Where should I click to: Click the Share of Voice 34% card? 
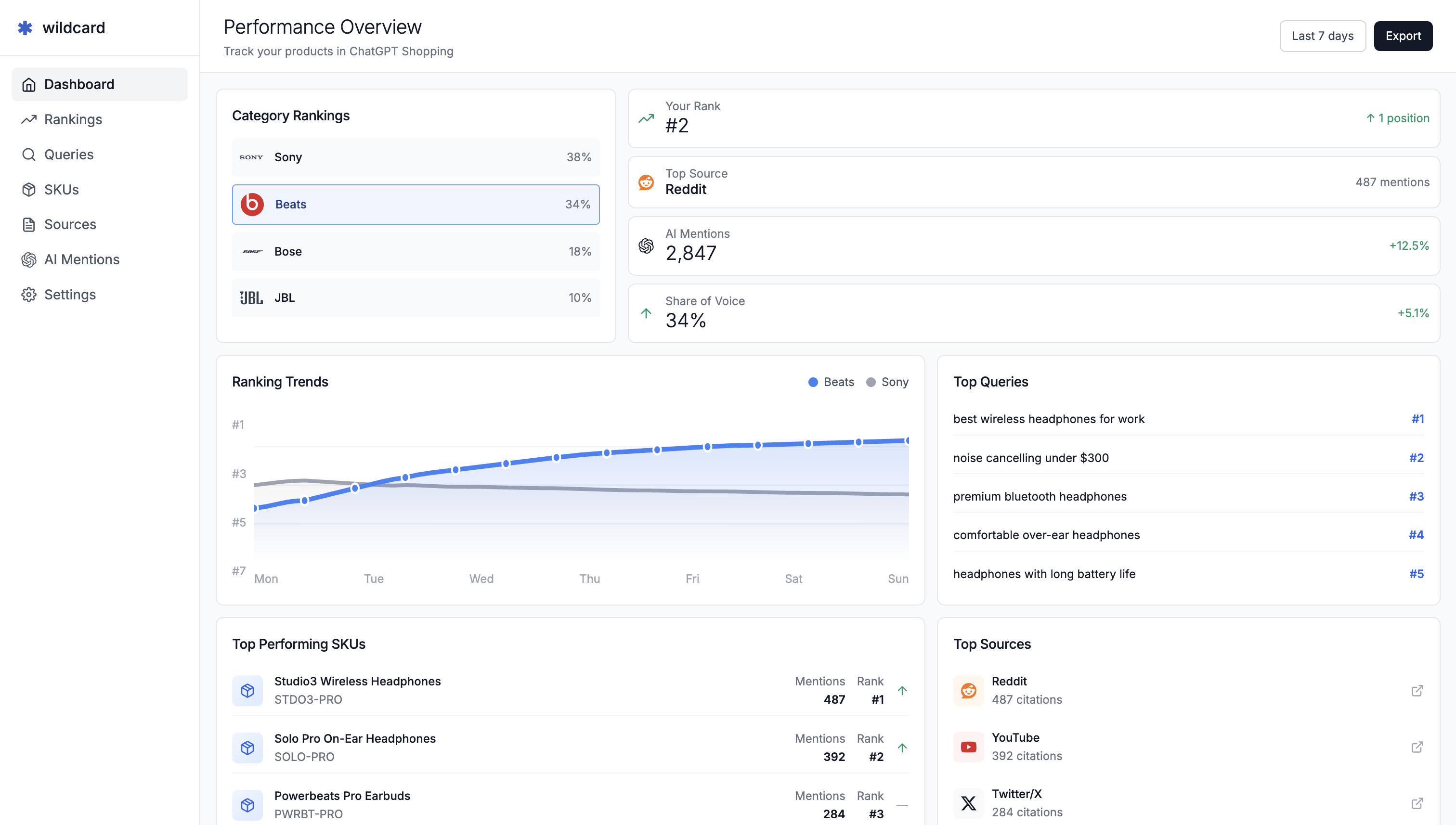[1034, 313]
